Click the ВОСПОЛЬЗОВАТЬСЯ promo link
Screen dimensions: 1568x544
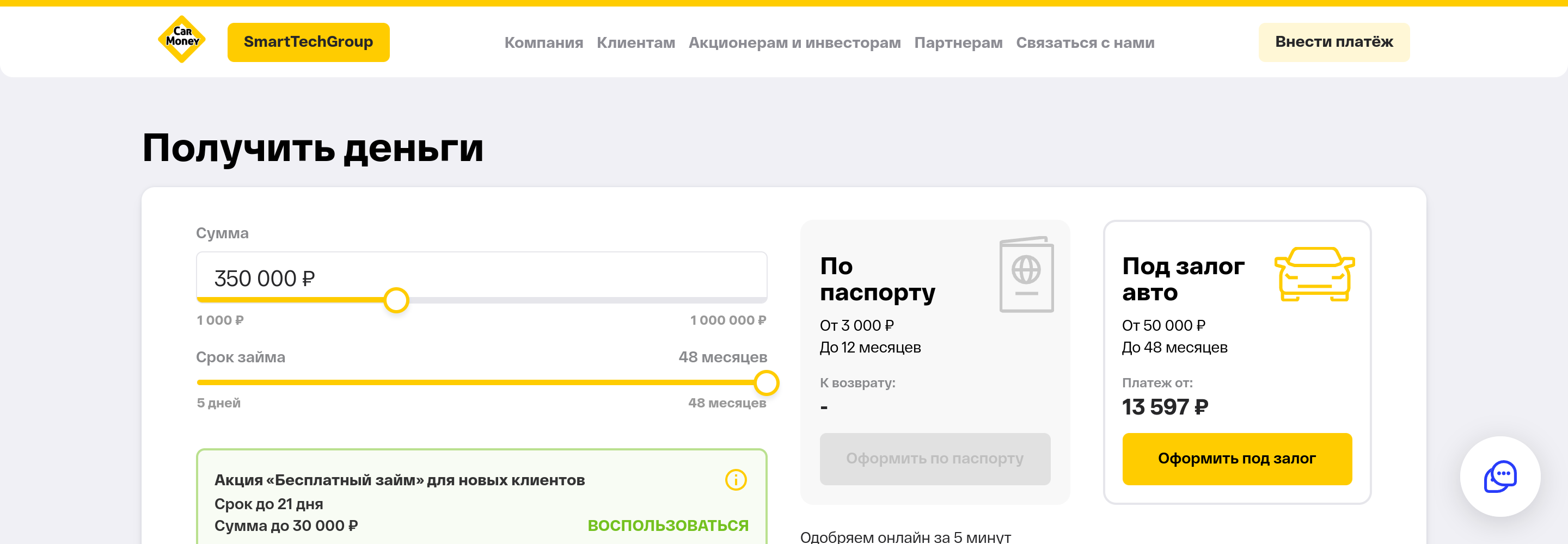click(667, 526)
